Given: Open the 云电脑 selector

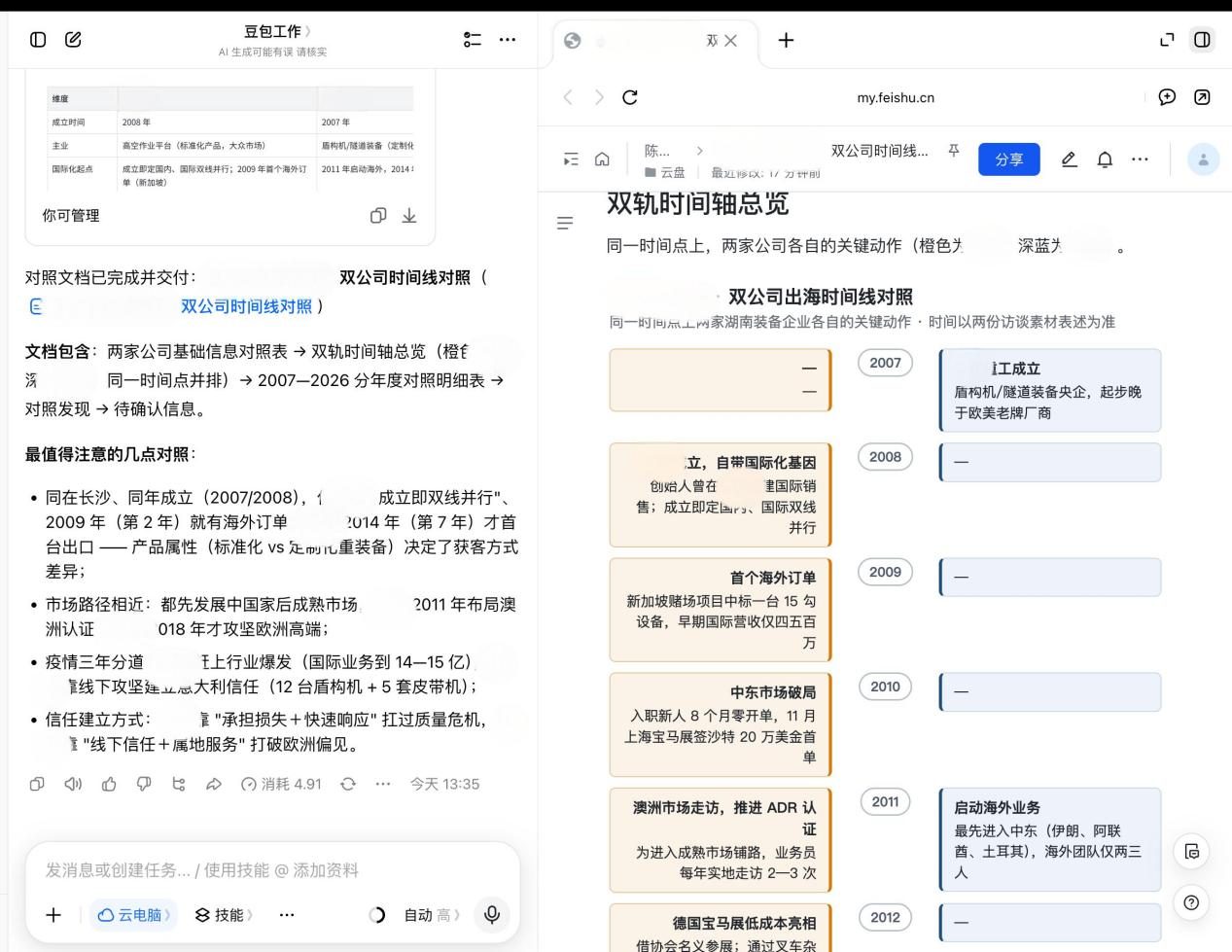Looking at the screenshot, I should [x=134, y=915].
